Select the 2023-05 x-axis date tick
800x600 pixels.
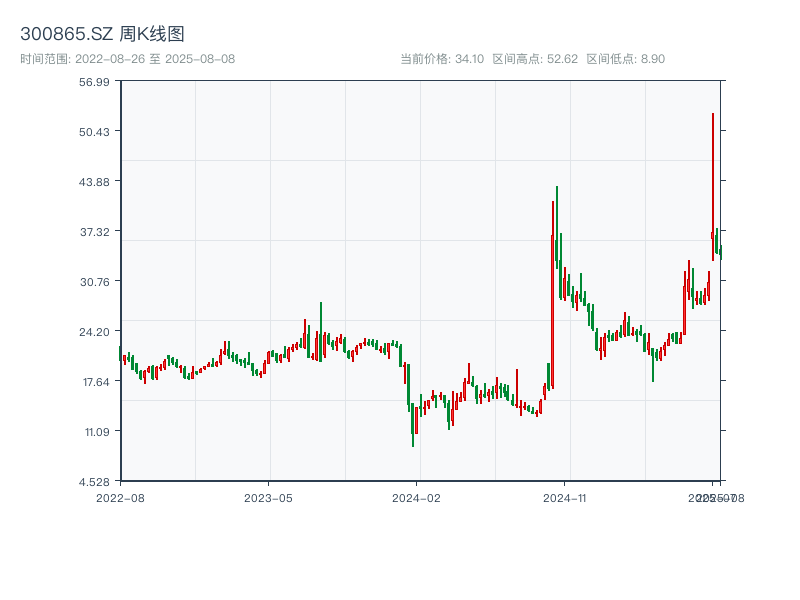pos(268,497)
